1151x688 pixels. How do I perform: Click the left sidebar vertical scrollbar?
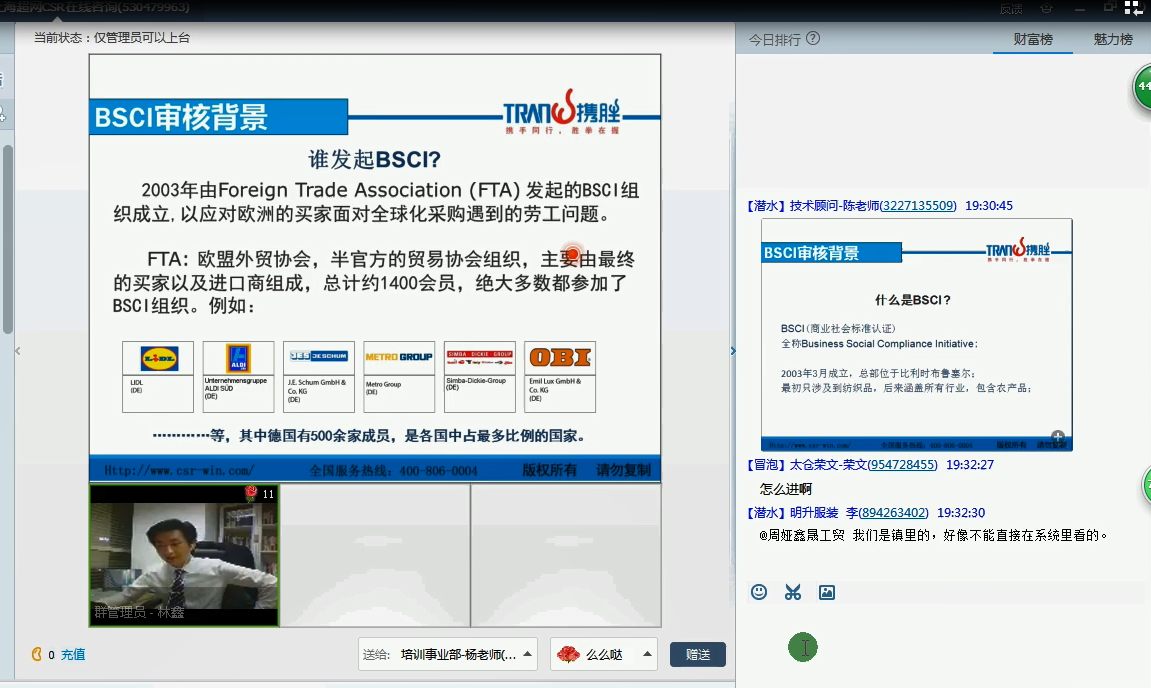click(x=8, y=239)
